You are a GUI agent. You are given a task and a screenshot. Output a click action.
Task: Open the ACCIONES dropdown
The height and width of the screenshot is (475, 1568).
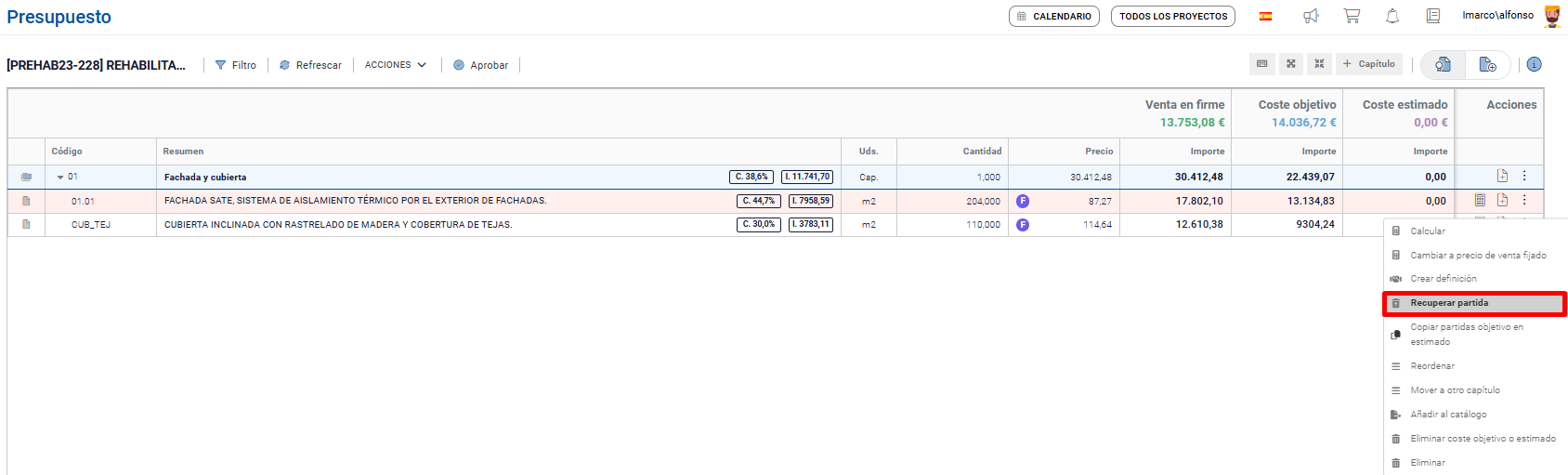pos(396,65)
